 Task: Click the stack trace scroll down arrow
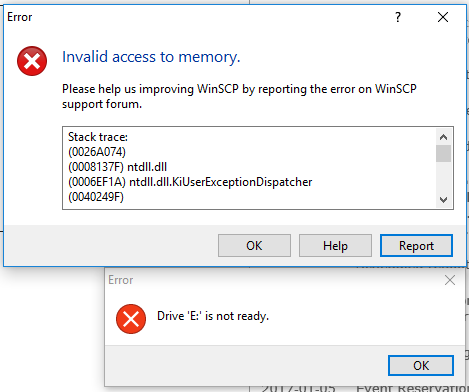click(x=443, y=200)
